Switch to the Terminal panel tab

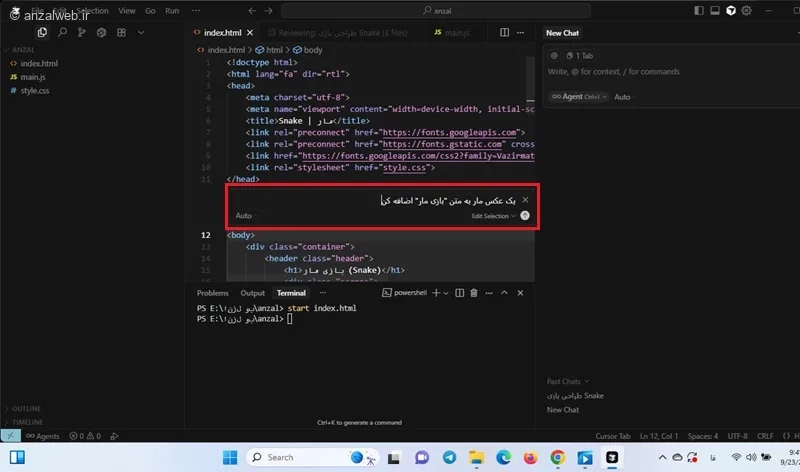[291, 293]
